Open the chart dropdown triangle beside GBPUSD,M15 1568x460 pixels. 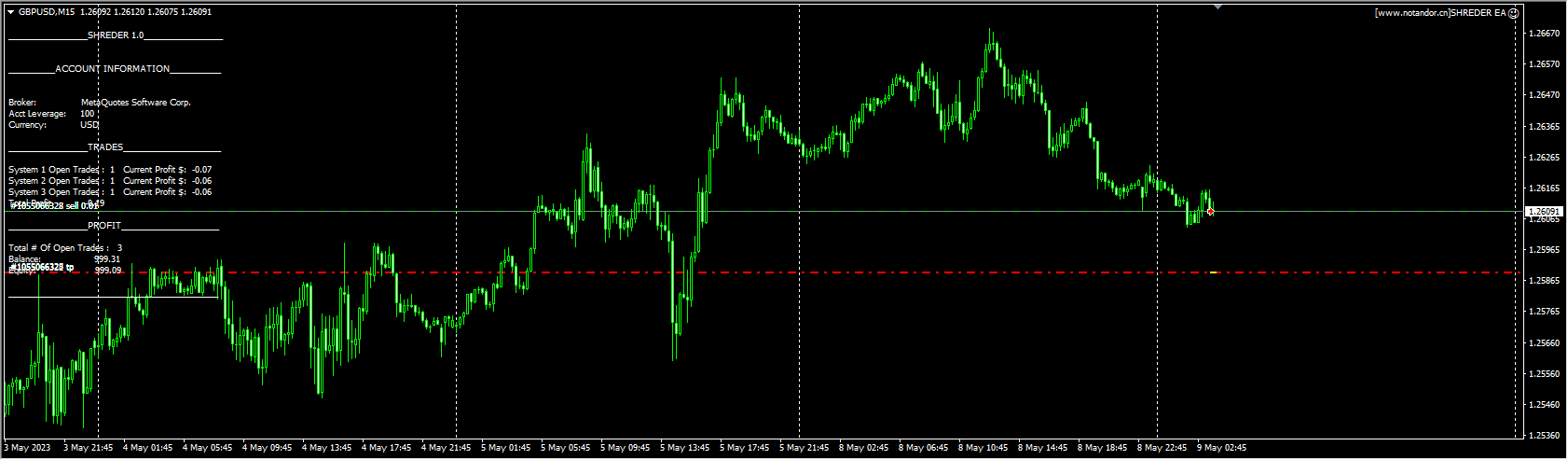11,12
